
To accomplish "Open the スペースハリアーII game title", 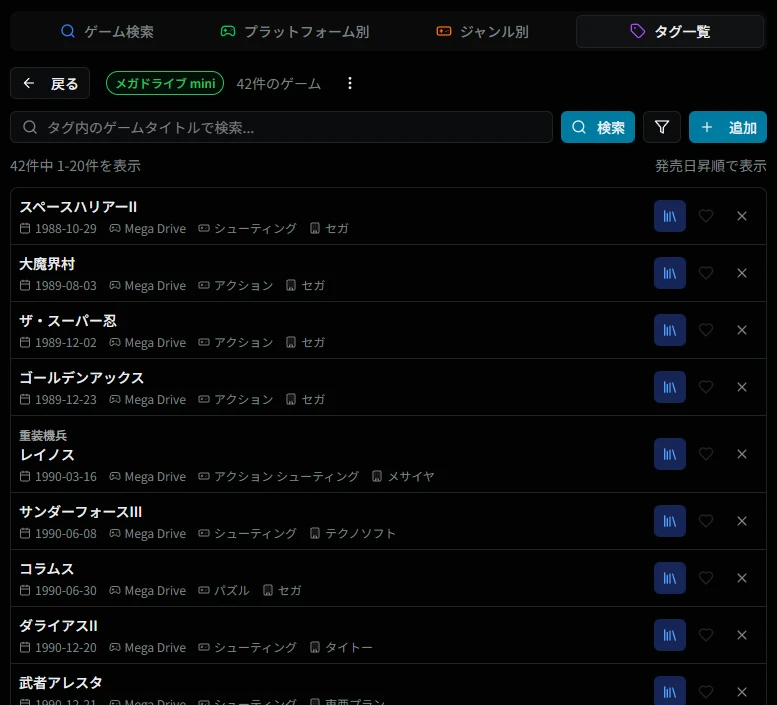I will click(x=78, y=207).
